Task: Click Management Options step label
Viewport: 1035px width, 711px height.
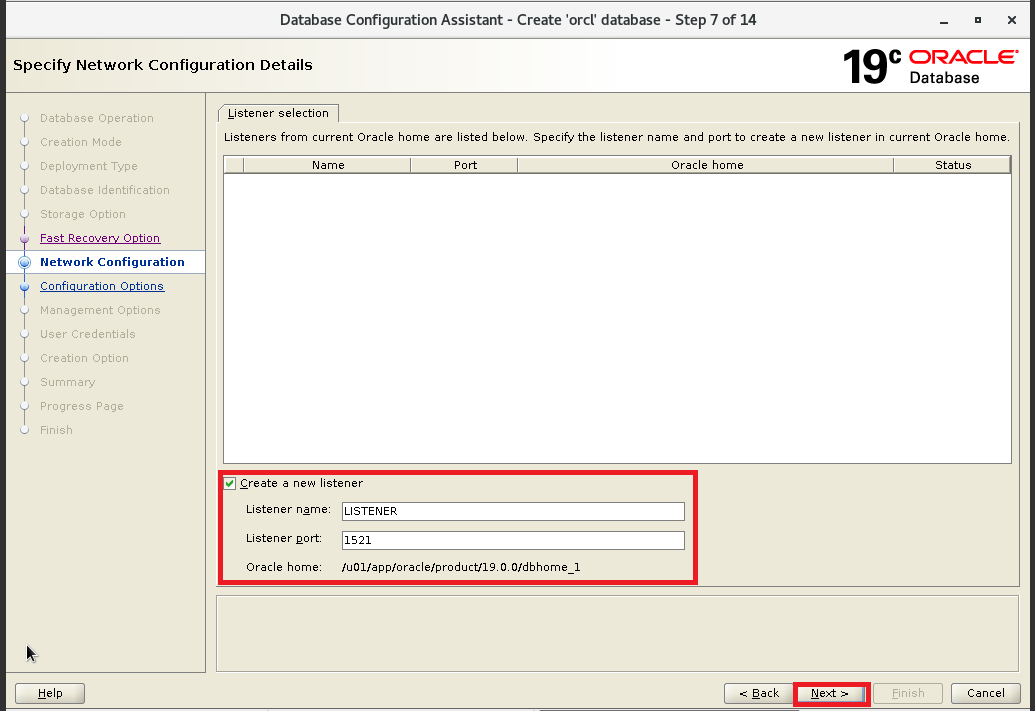Action: pos(100,310)
